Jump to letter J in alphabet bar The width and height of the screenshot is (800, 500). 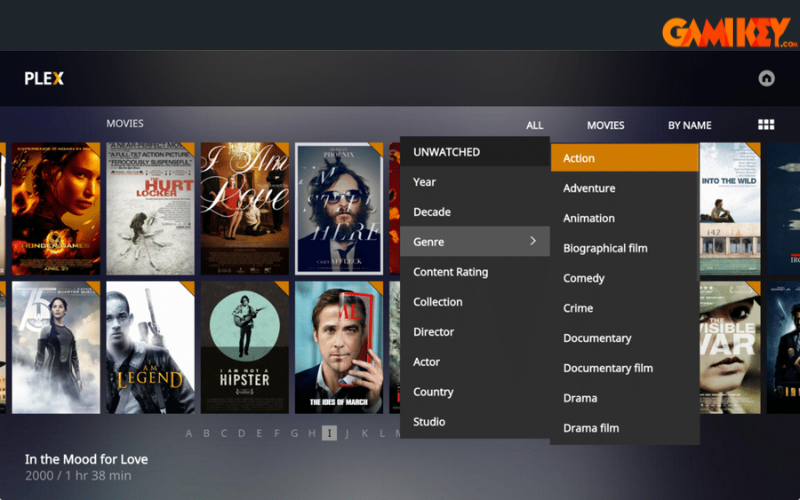(347, 433)
